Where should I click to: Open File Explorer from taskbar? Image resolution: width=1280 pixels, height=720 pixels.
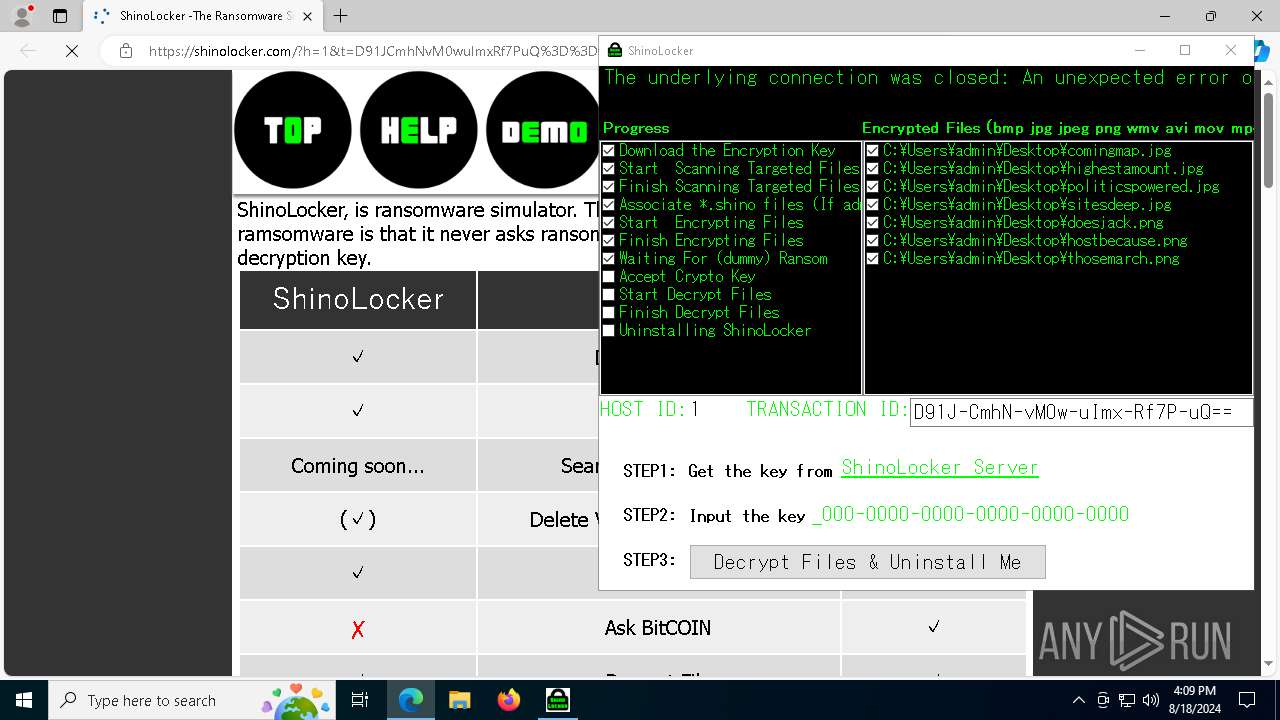pos(460,700)
